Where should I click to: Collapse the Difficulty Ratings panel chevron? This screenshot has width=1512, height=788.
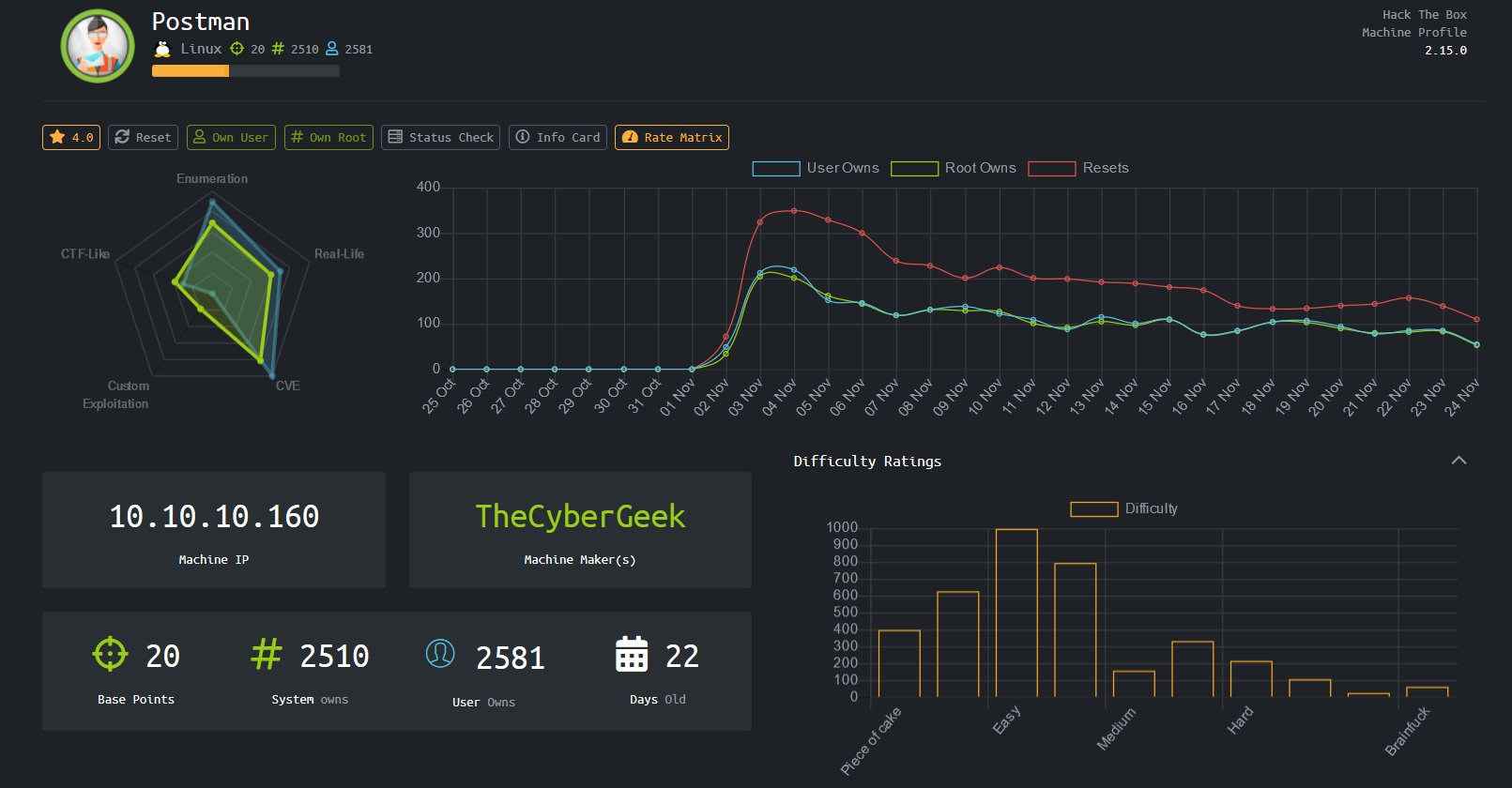click(1459, 461)
